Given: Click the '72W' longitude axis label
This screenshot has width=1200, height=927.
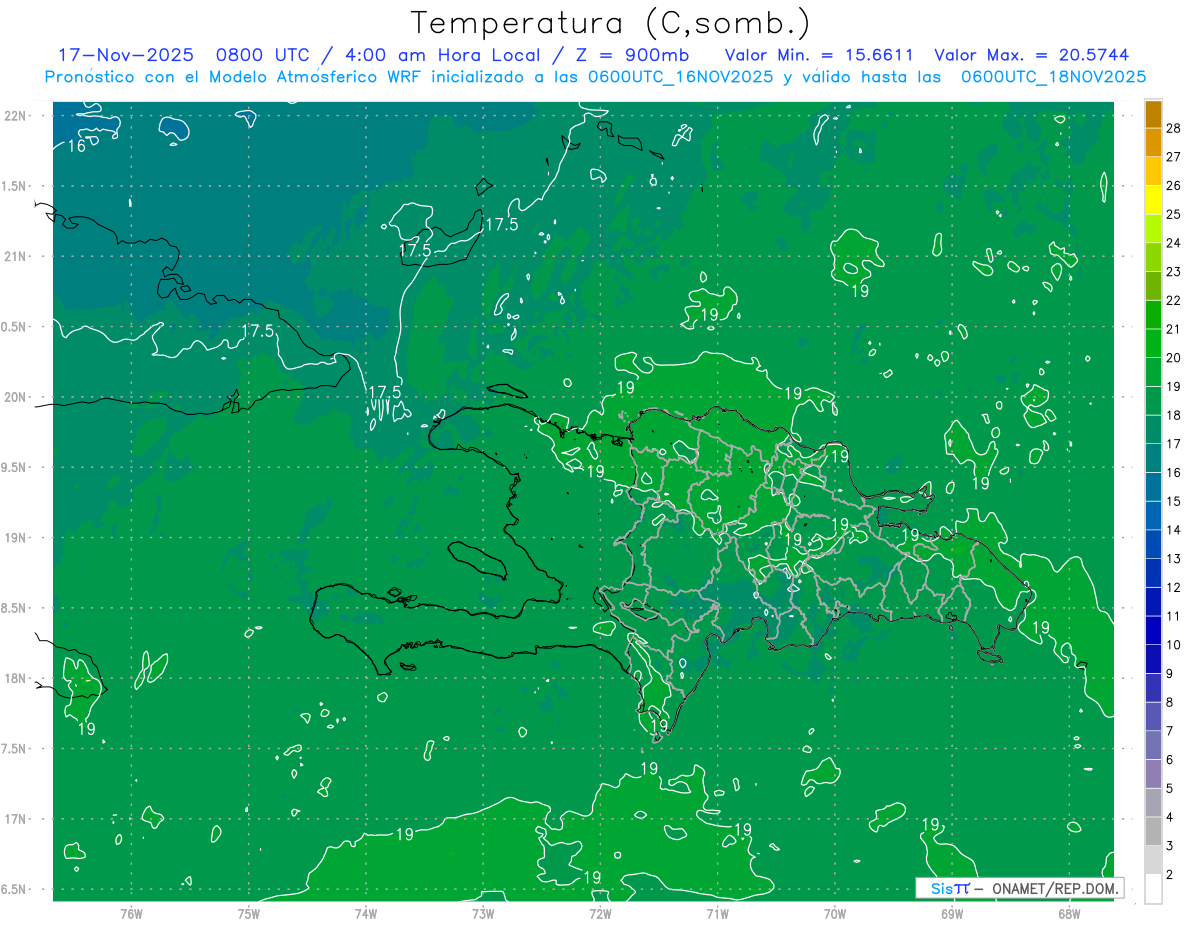Looking at the screenshot, I should 600,913.
